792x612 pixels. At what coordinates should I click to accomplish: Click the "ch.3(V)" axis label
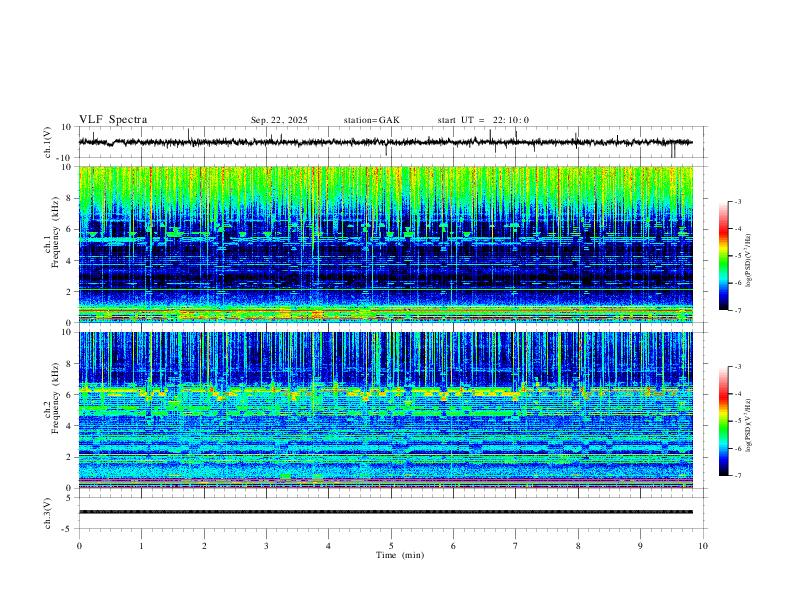pos(48,514)
